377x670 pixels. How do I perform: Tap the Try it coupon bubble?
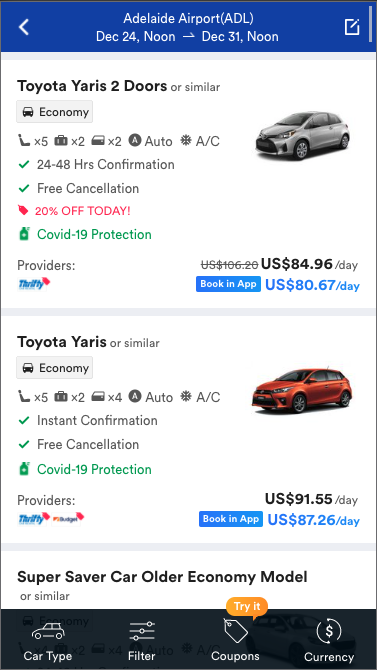(247, 607)
